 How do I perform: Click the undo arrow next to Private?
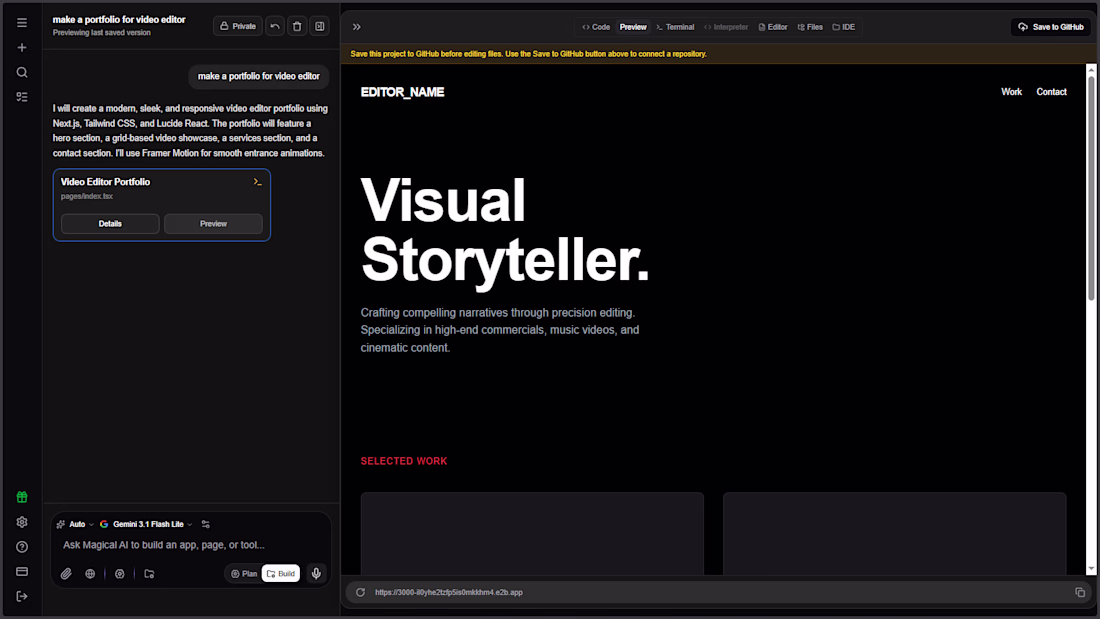pyautogui.click(x=275, y=26)
